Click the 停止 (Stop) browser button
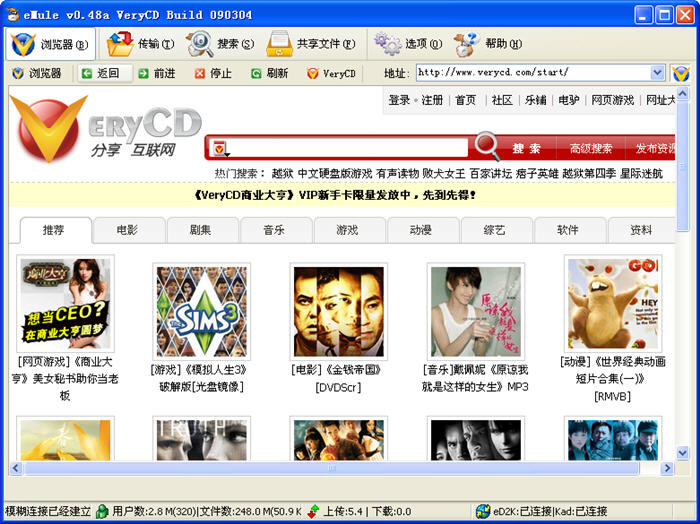The image size is (700, 524). coord(211,73)
